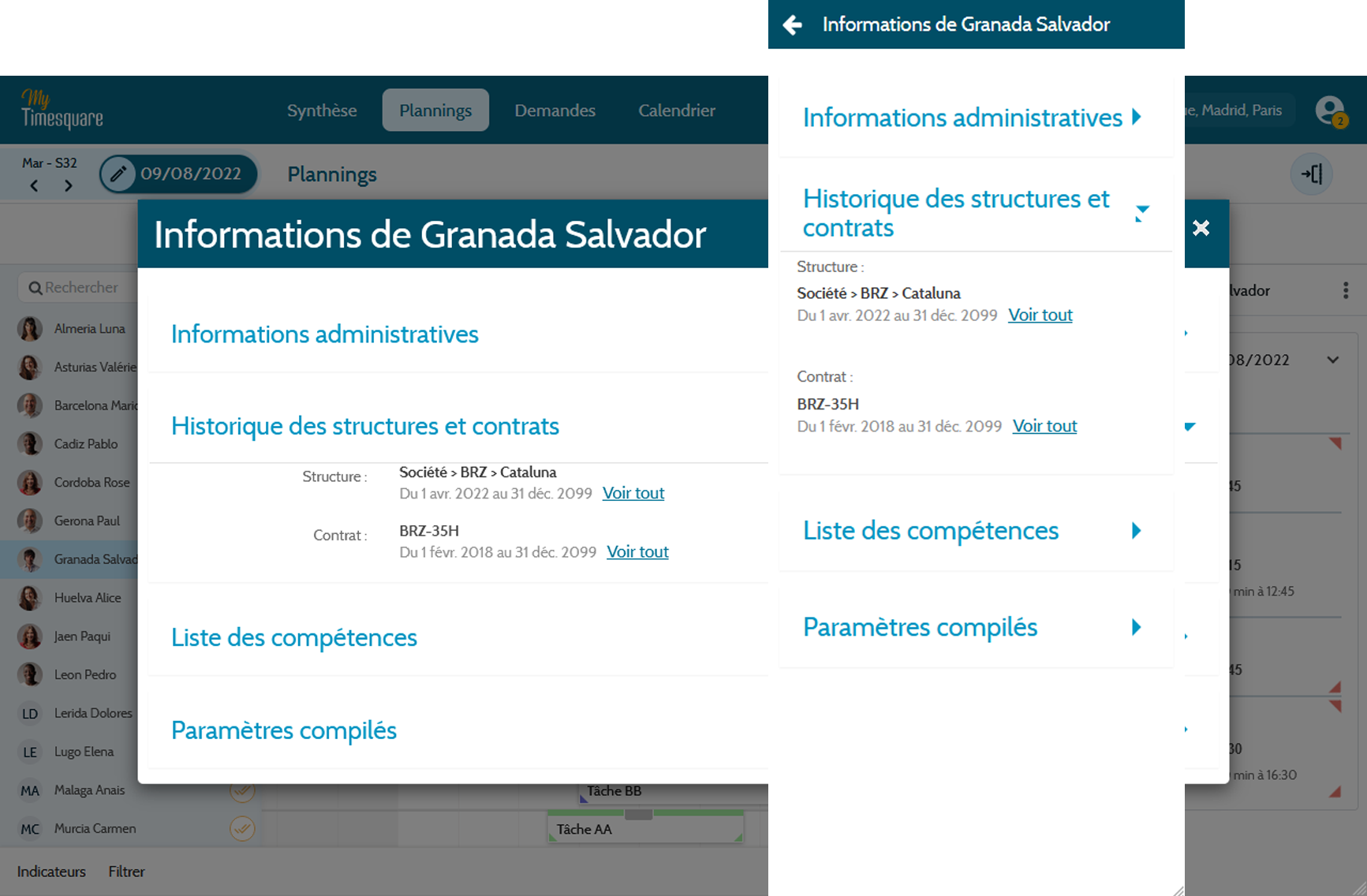This screenshot has height=896, width=1367.
Task: Select employee Granada Salvador in list
Action: 69,559
